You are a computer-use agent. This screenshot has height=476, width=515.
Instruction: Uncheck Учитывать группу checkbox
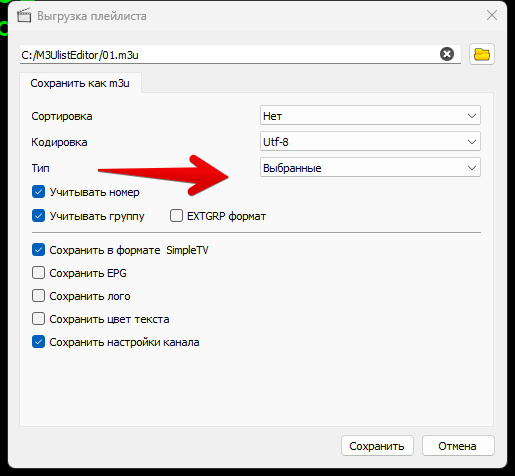(x=38, y=216)
